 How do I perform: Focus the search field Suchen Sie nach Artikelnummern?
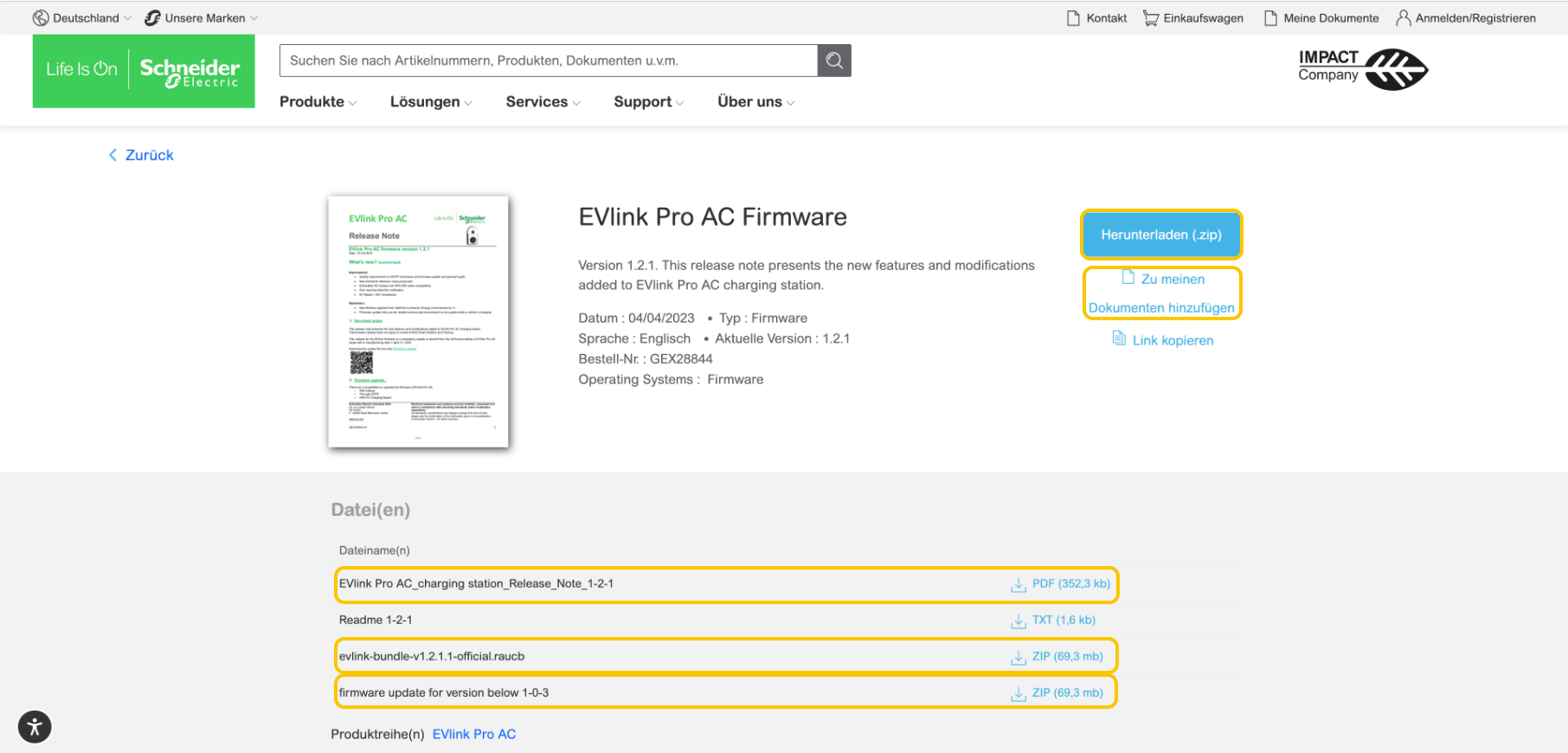coord(549,61)
